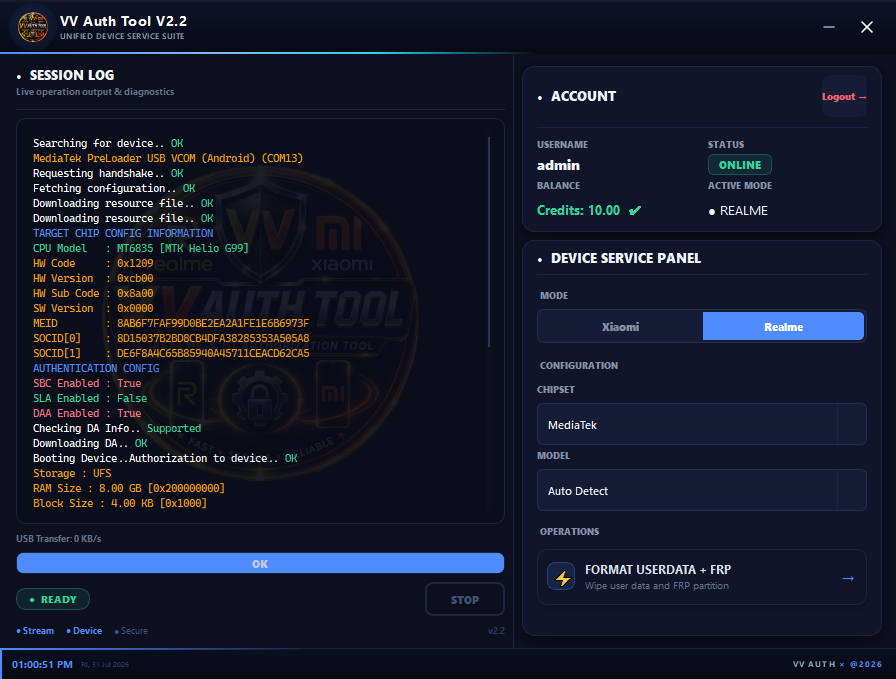Switch mode to Xiaomi

[620, 326]
